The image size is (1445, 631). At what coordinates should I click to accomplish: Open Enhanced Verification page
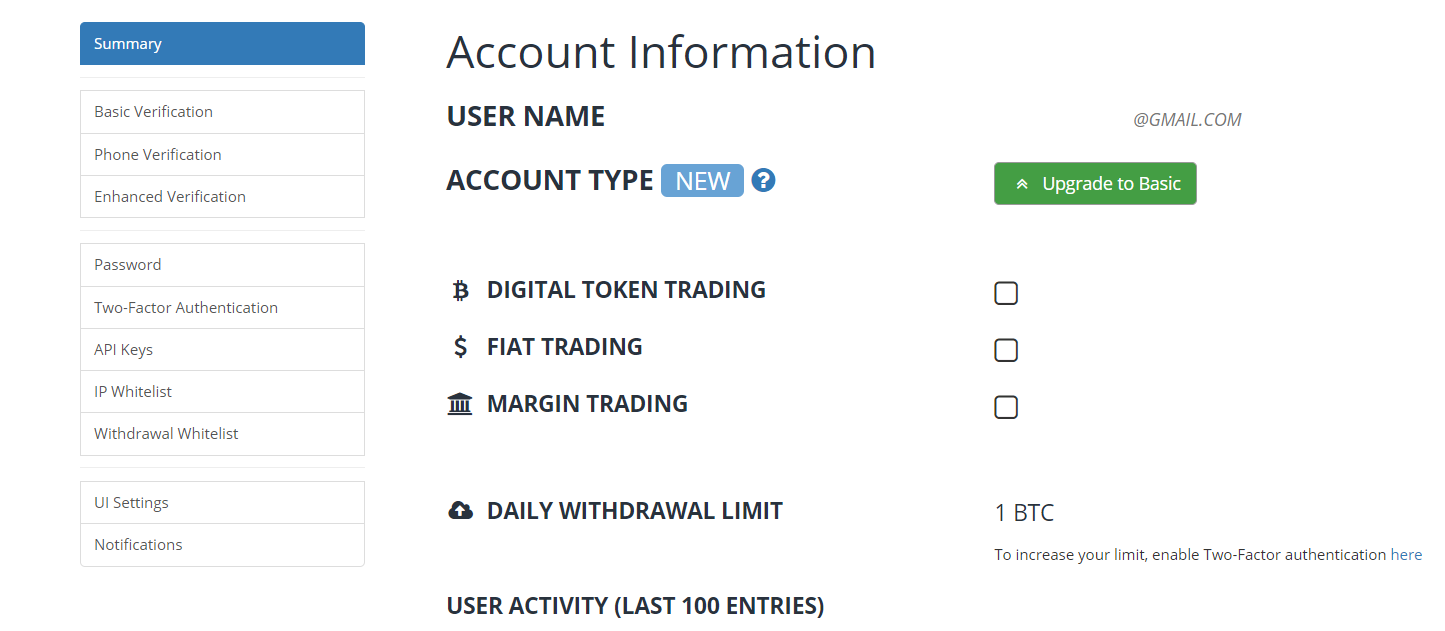(x=222, y=197)
